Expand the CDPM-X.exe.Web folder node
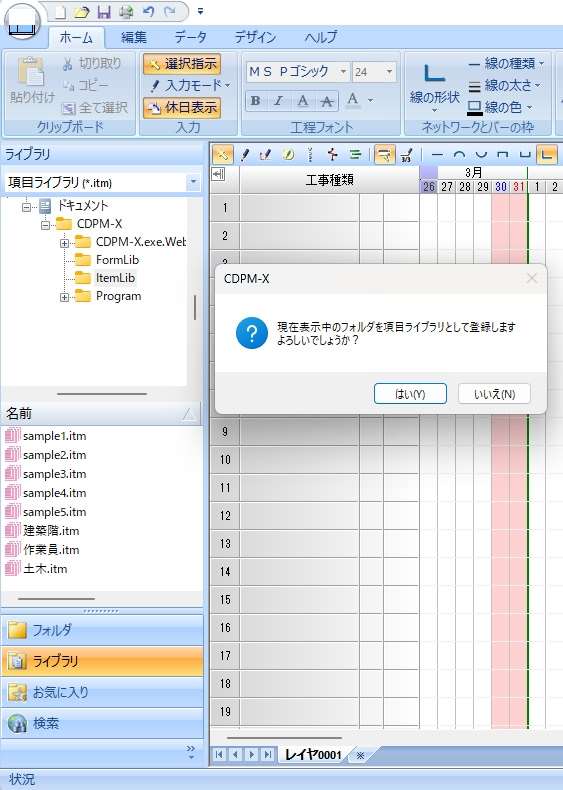 [65, 243]
